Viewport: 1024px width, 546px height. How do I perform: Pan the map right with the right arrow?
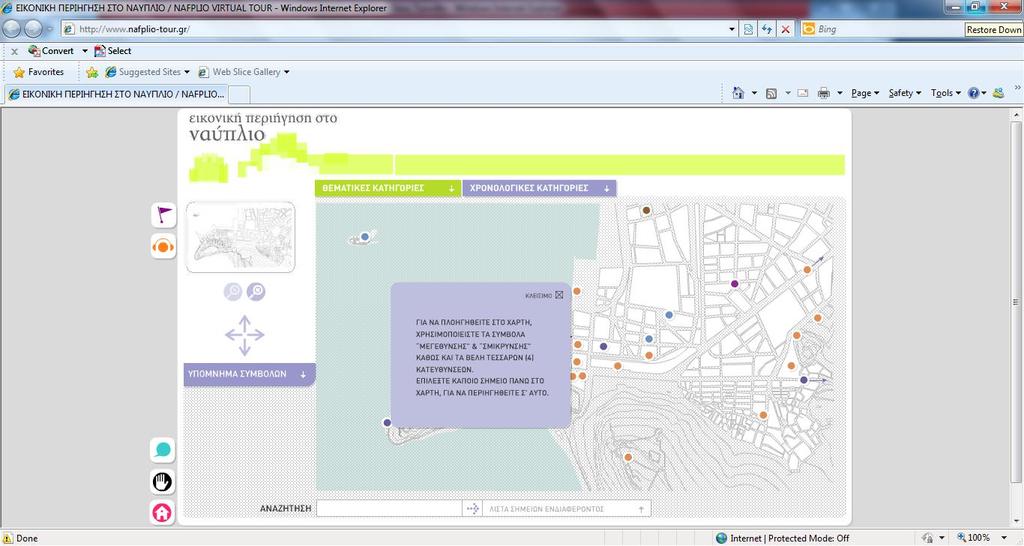[x=257, y=335]
